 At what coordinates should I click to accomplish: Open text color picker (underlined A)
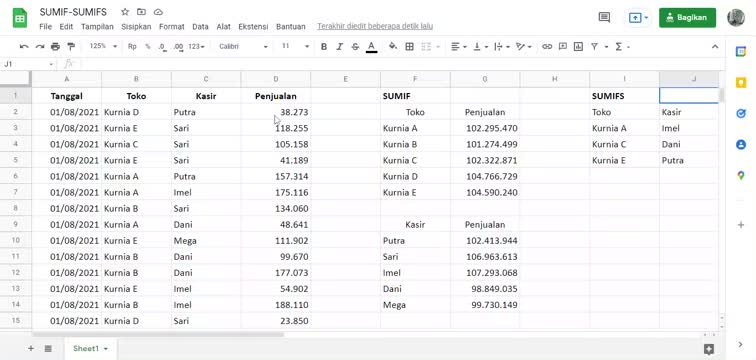[371, 46]
